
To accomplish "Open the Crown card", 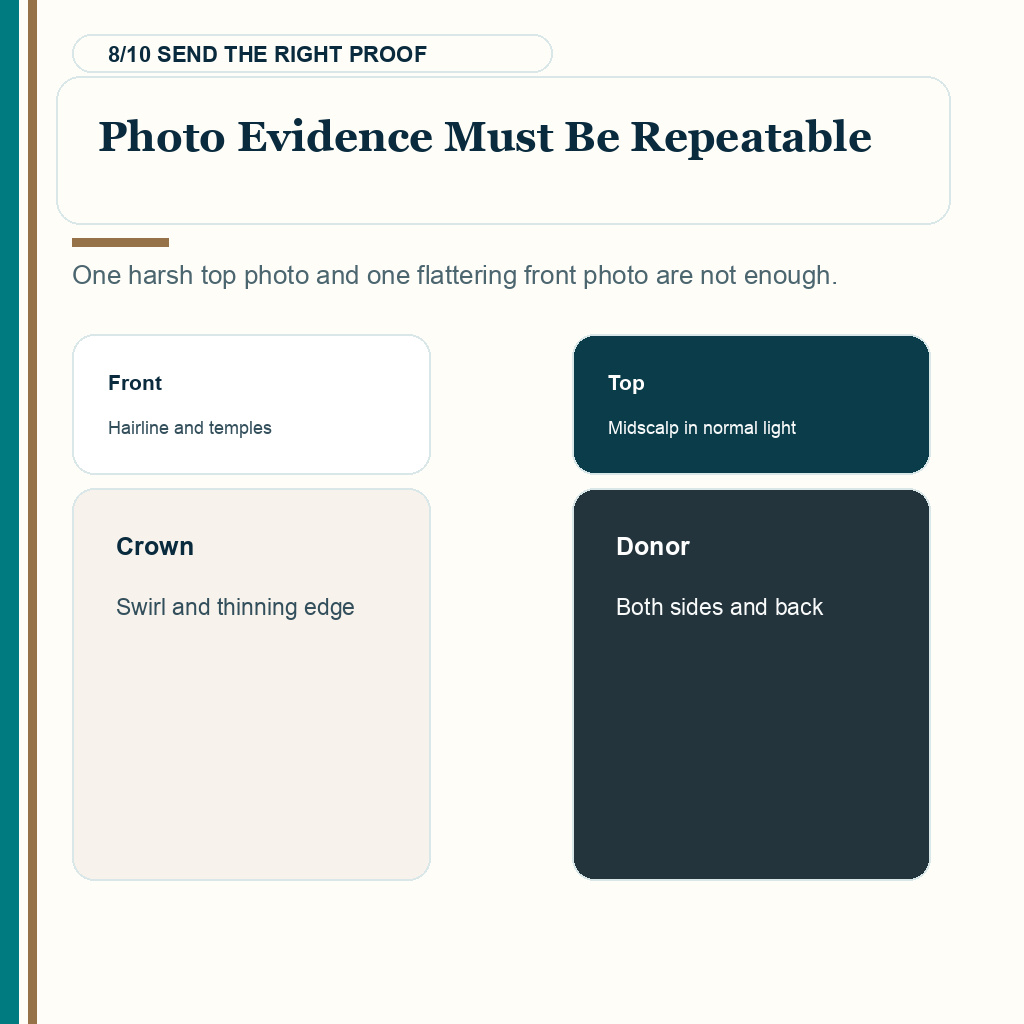I will coord(251,684).
